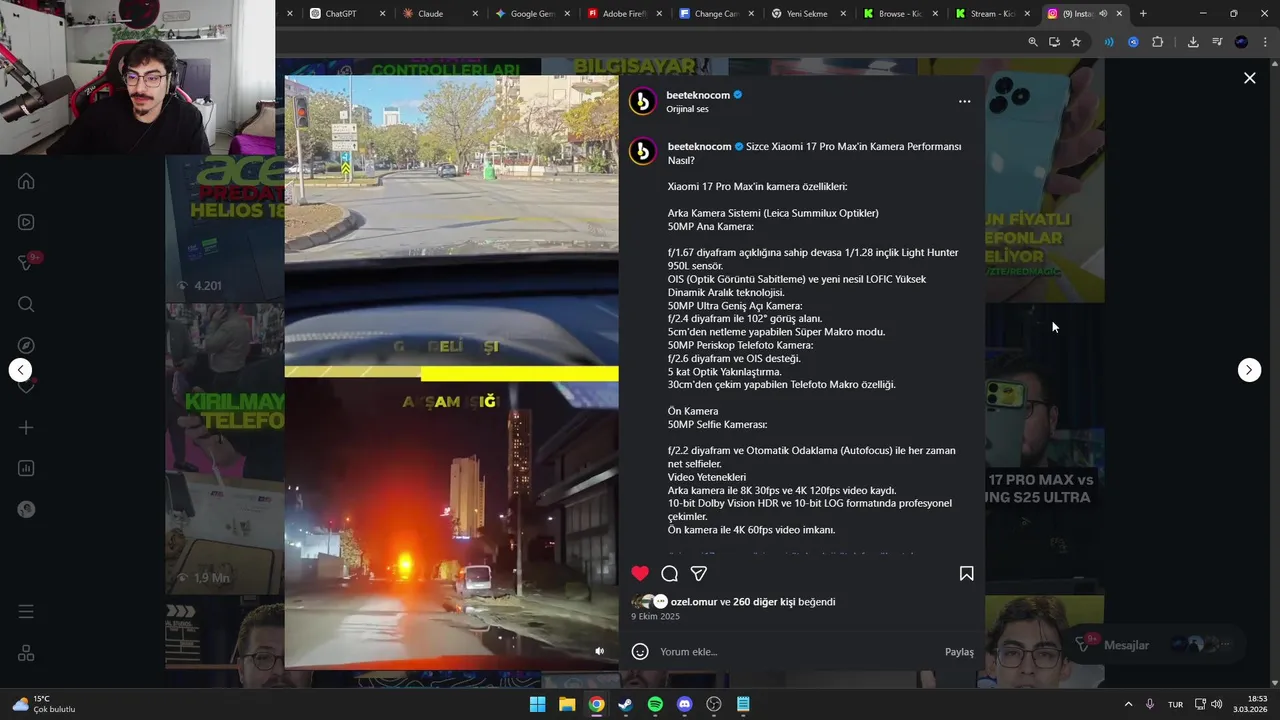Open the three-dot post options menu
The width and height of the screenshot is (1280, 720).
[x=964, y=101]
